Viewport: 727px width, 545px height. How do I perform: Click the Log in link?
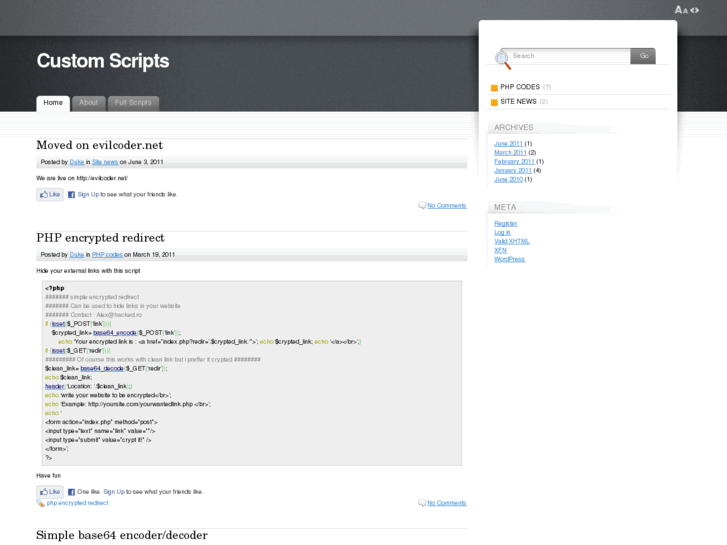(502, 232)
